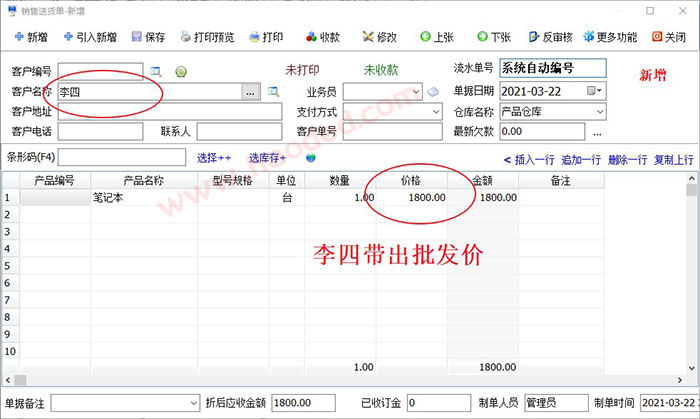Viewport: 700px width, 419px height.
Task: Click the globe icon next to 选库存+
Action: [x=311, y=158]
